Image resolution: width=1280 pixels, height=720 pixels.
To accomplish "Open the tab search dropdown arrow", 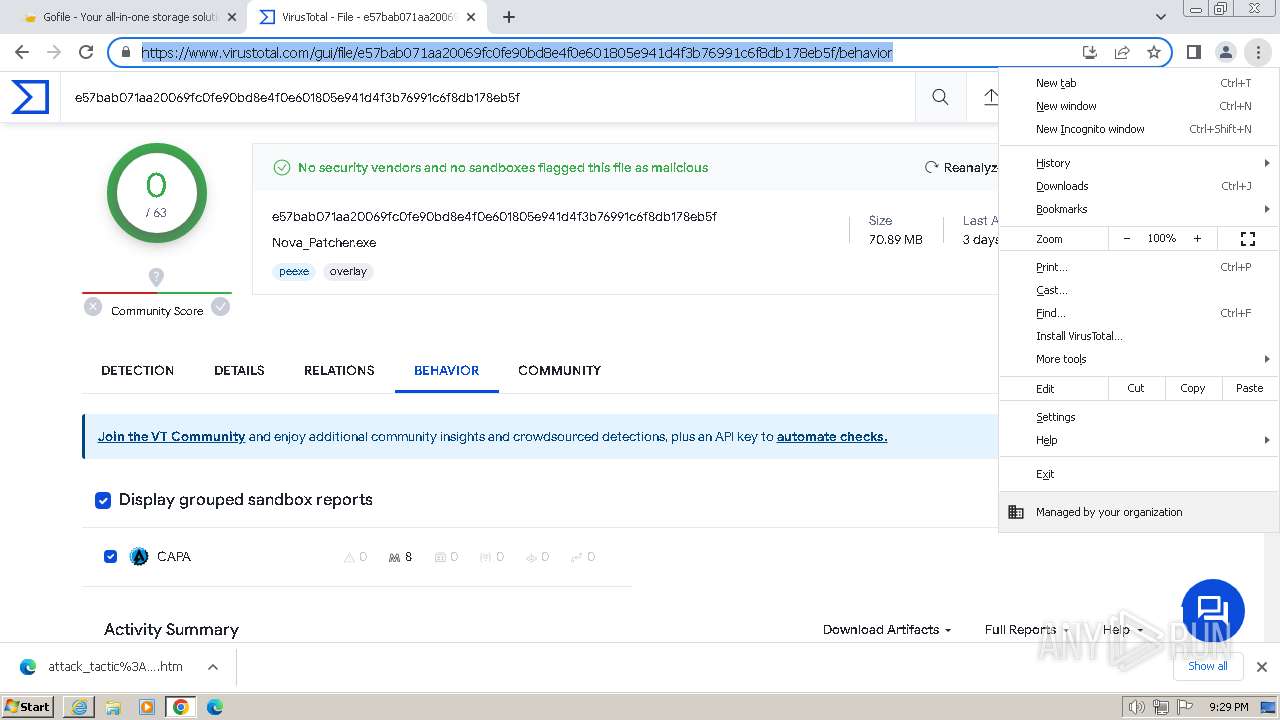I will click(x=1161, y=17).
